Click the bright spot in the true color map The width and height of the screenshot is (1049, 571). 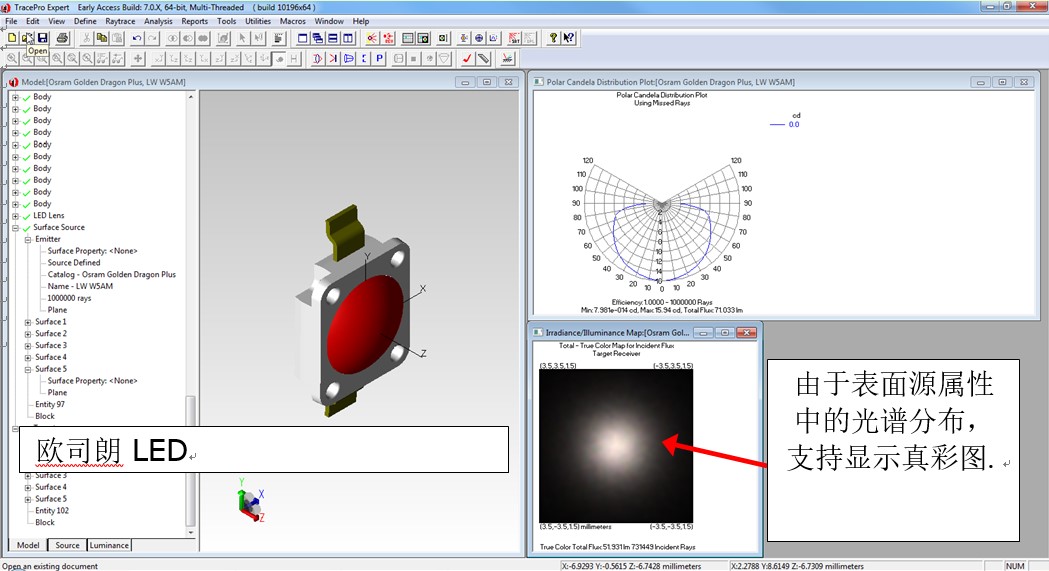[x=613, y=440]
